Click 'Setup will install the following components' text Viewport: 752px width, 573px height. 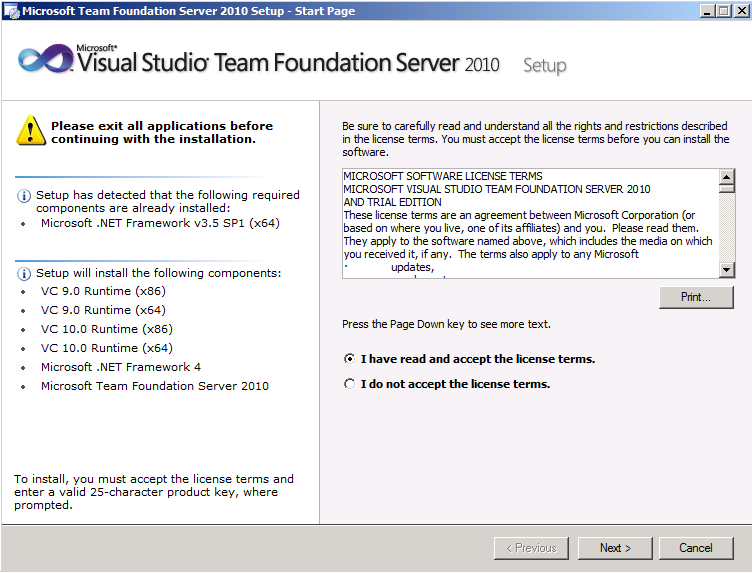(x=158, y=273)
